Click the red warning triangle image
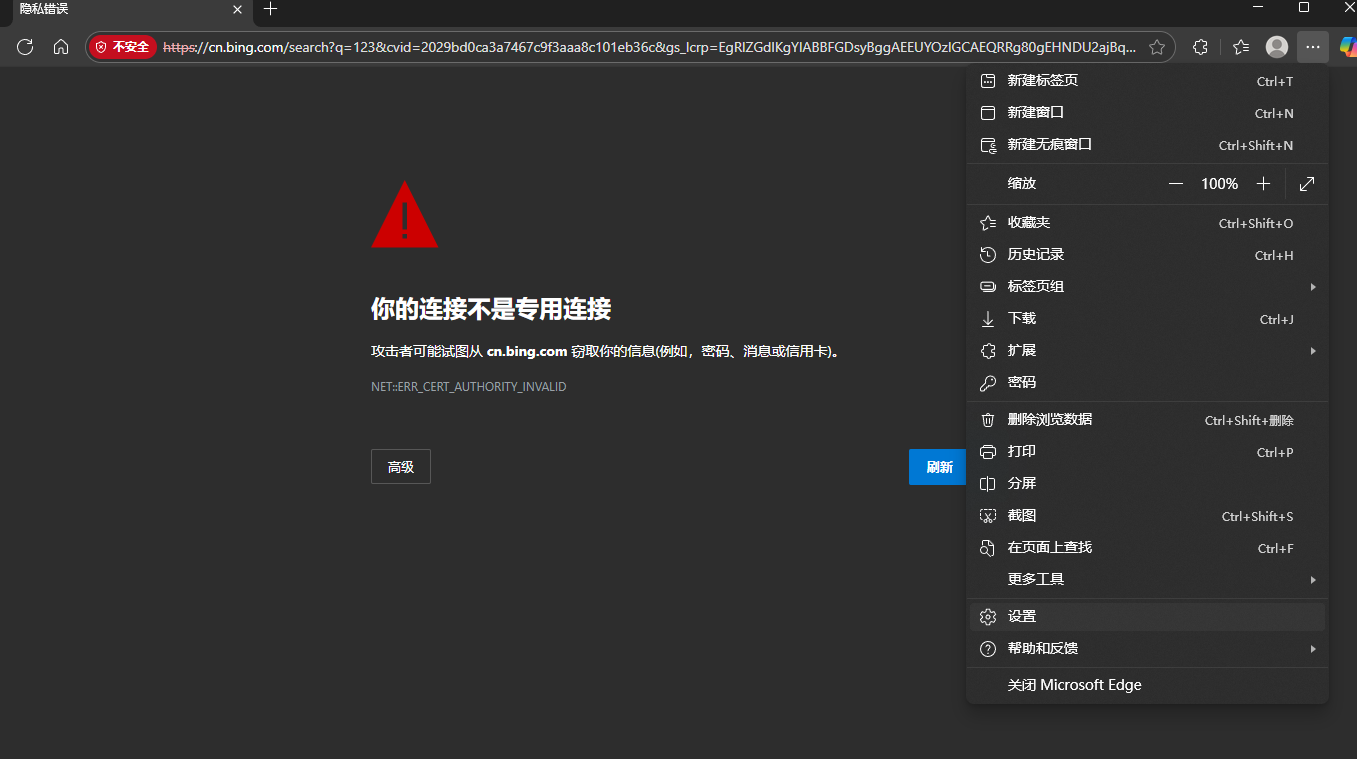Image resolution: width=1357 pixels, height=759 pixels. (x=404, y=214)
